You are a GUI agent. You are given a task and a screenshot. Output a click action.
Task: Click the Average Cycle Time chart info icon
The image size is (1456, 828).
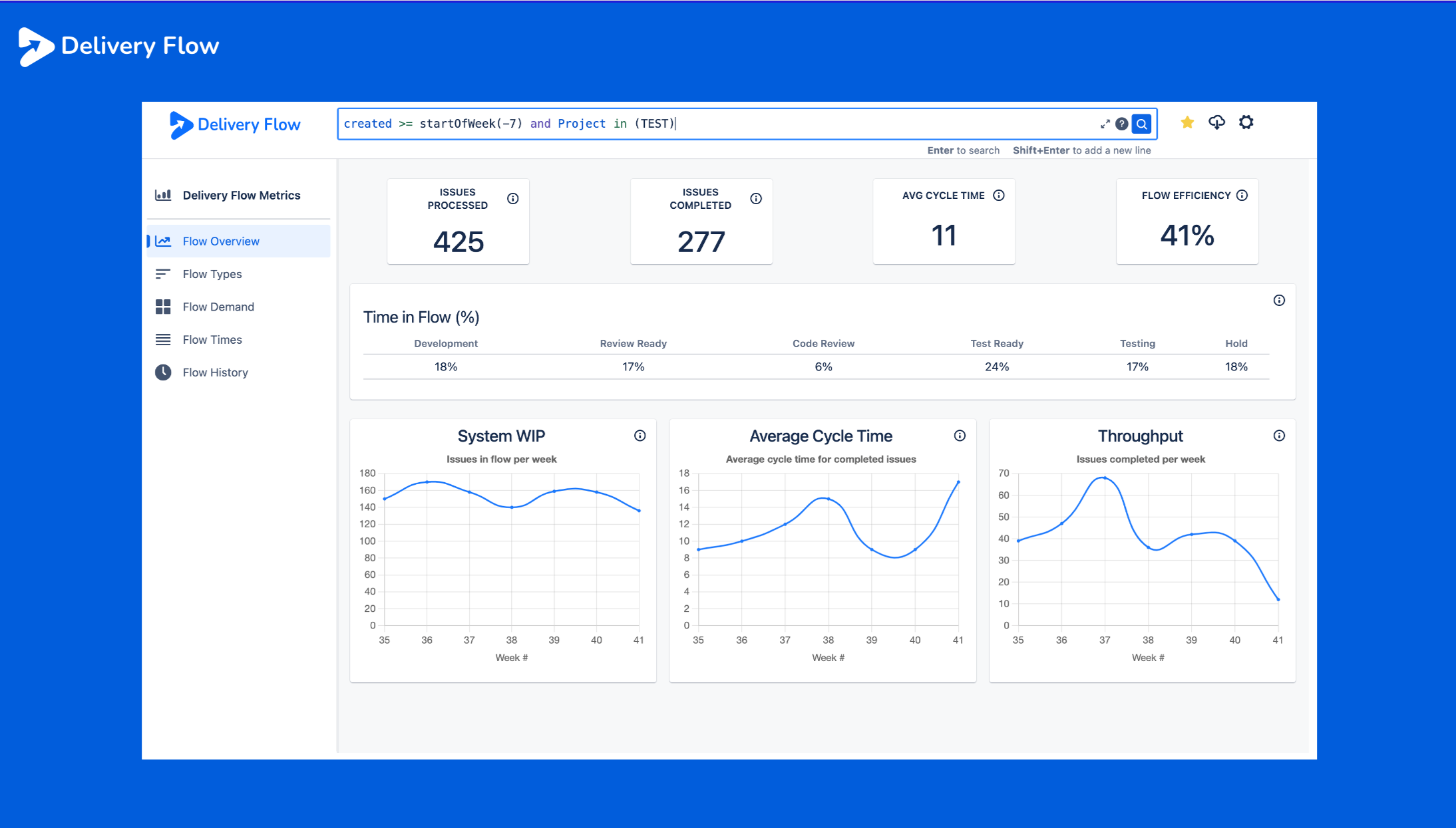click(x=960, y=436)
